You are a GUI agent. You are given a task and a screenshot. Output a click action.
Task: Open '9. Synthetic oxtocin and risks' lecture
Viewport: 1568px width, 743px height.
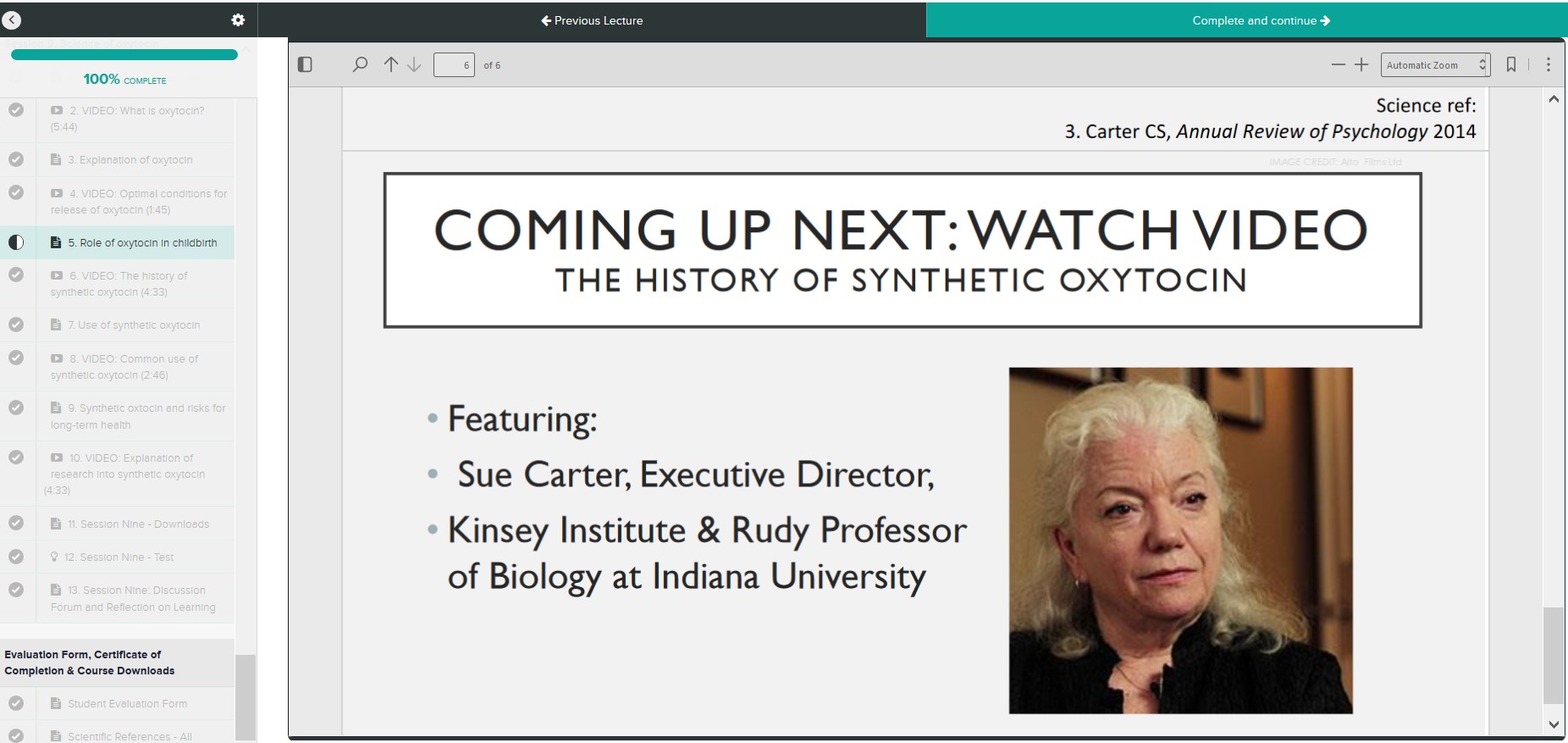coord(138,416)
